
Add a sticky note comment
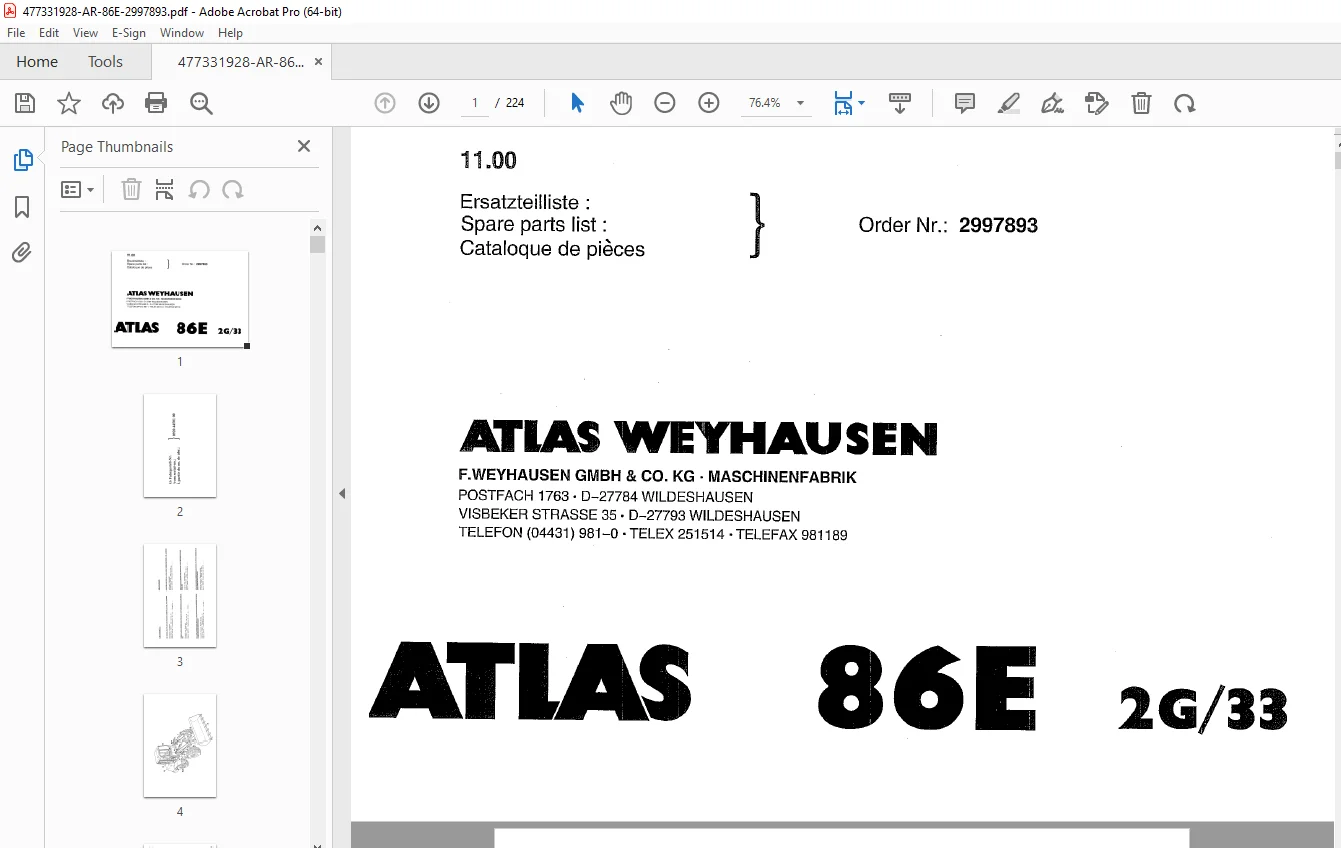[965, 103]
